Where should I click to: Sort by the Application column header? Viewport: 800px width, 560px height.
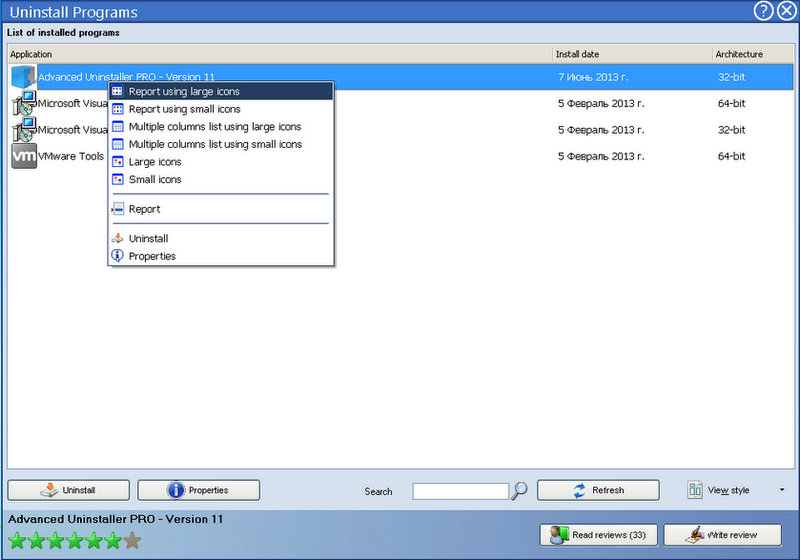pyautogui.click(x=280, y=54)
